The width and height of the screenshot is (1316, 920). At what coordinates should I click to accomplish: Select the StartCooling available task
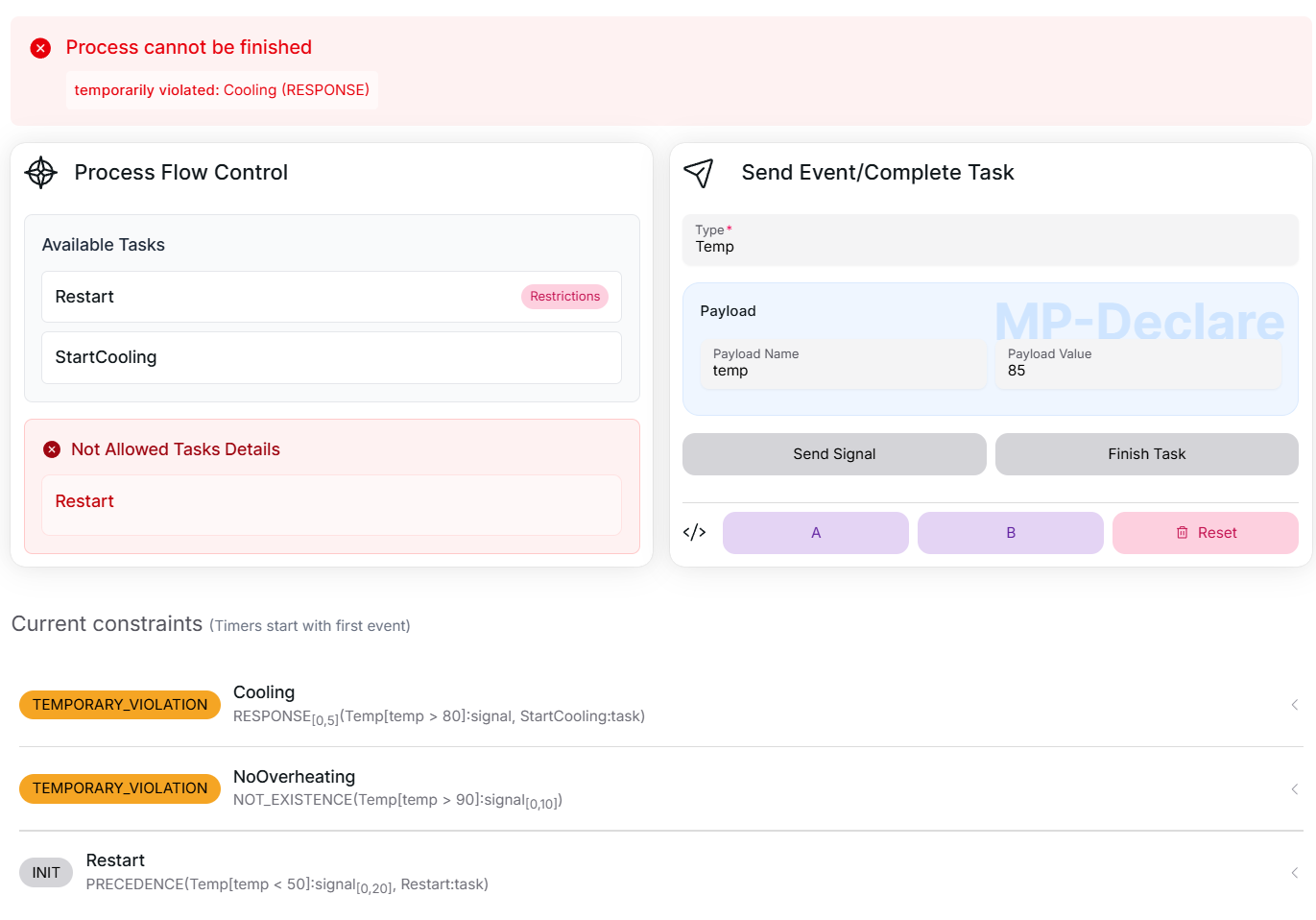coord(331,357)
